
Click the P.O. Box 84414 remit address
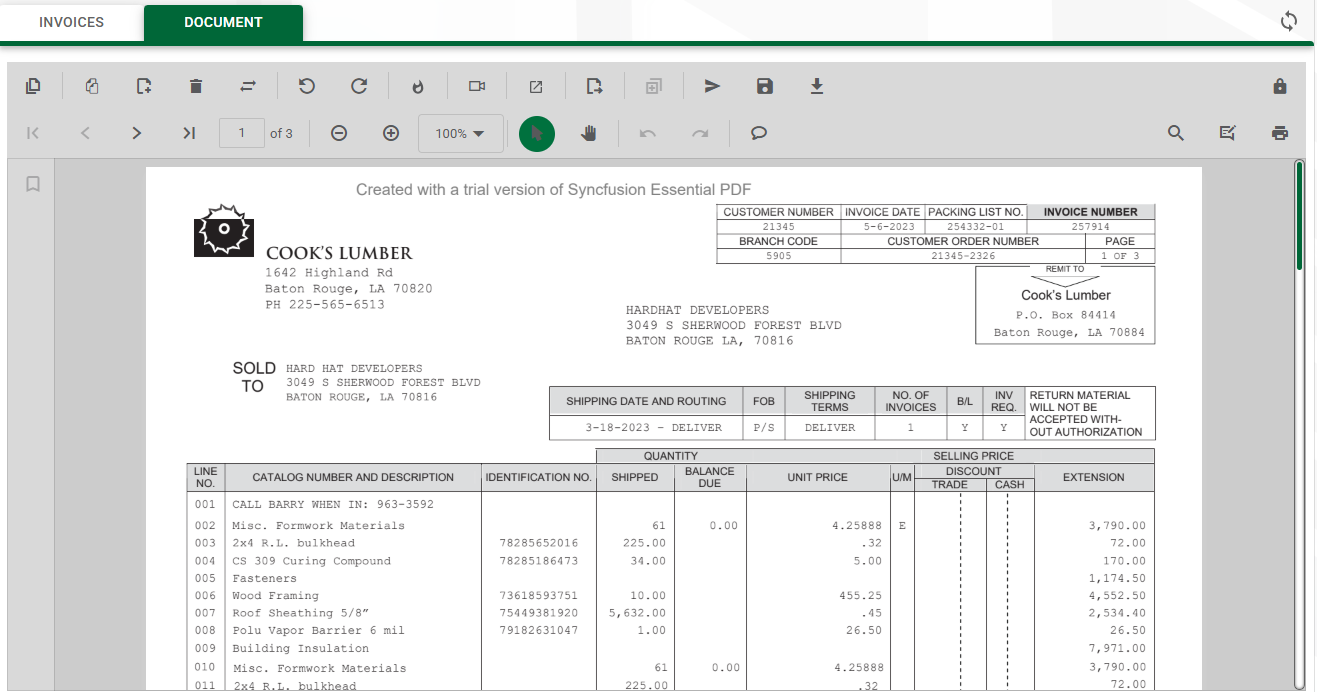(1066, 315)
